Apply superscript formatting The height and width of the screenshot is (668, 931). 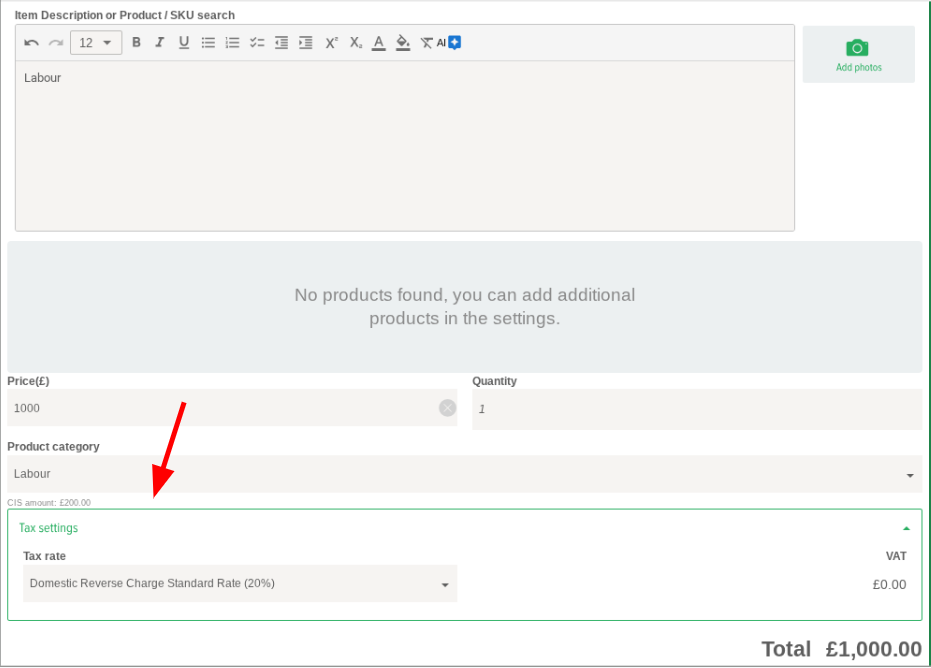331,43
